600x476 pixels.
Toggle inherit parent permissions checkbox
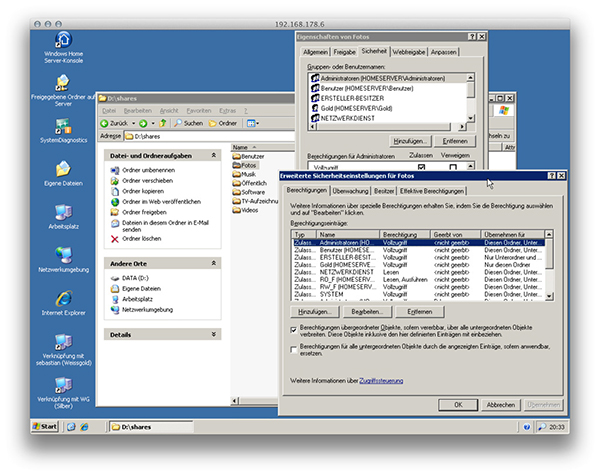[x=292, y=327]
